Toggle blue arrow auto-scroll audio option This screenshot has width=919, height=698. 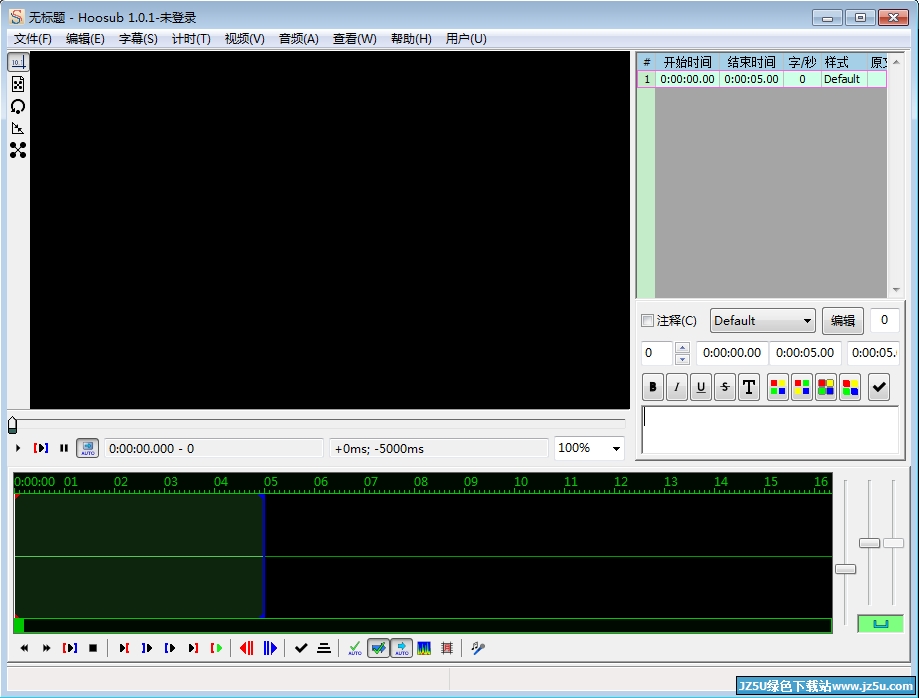(401, 648)
